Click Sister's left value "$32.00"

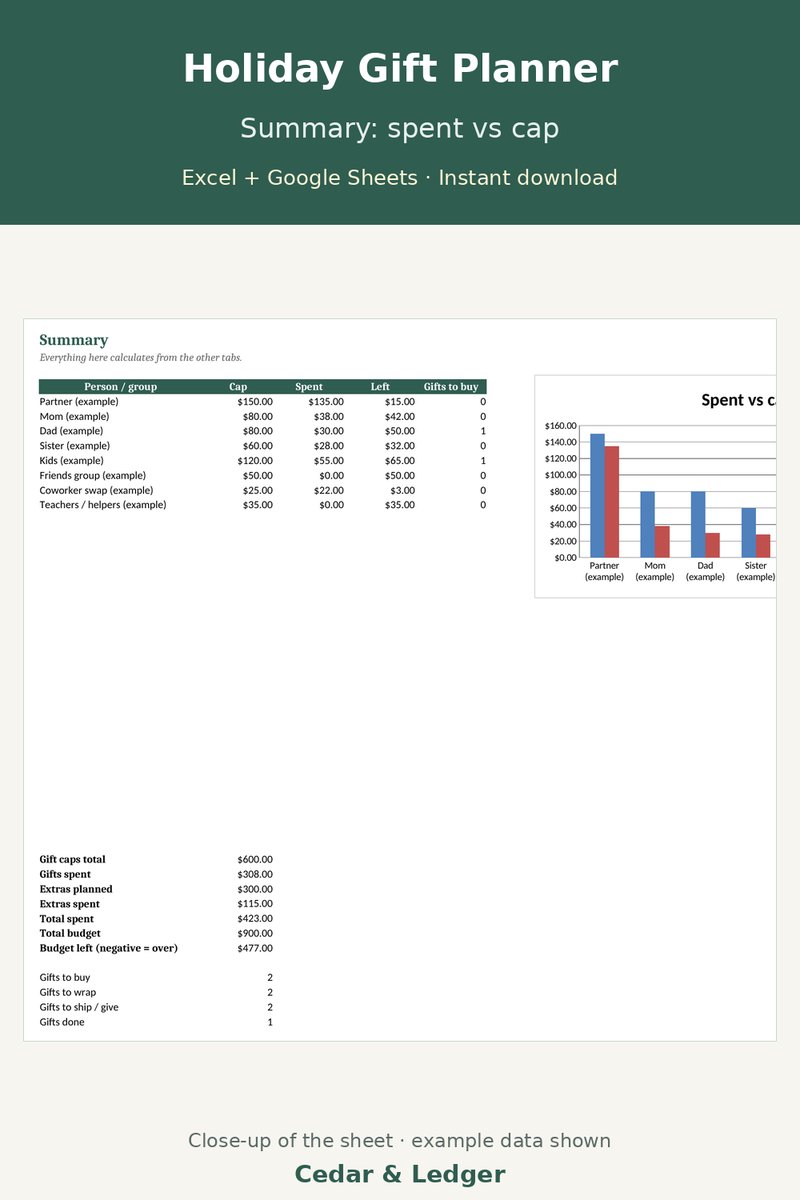(x=400, y=445)
